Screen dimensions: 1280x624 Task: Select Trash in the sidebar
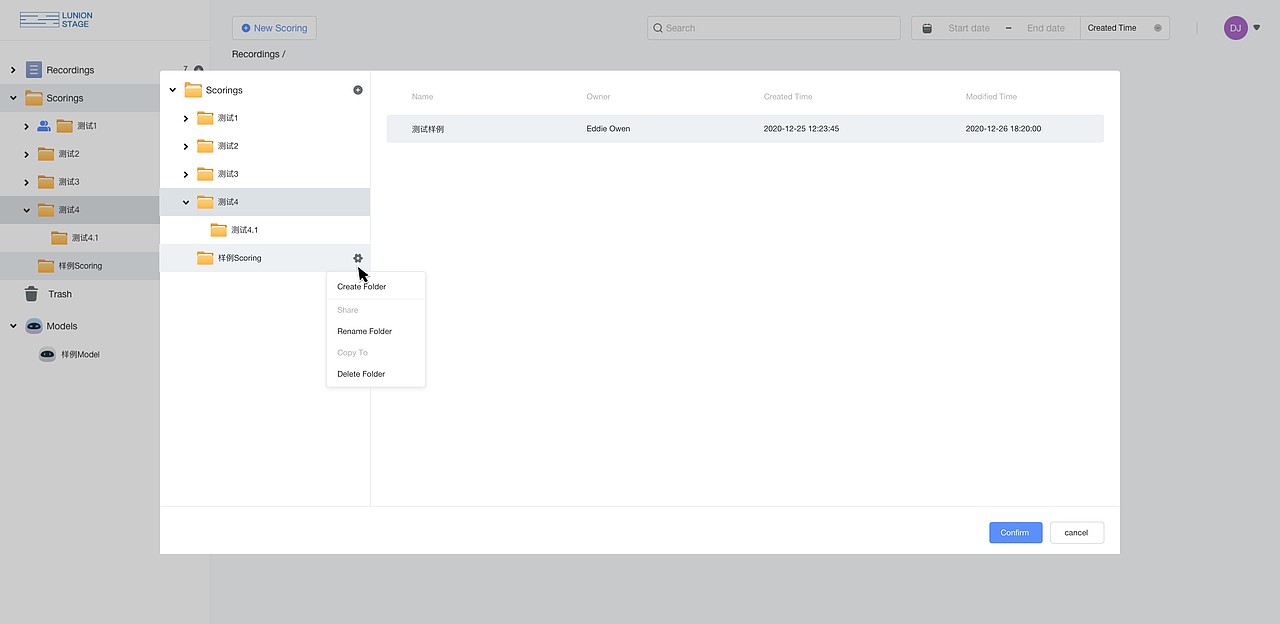(60, 294)
